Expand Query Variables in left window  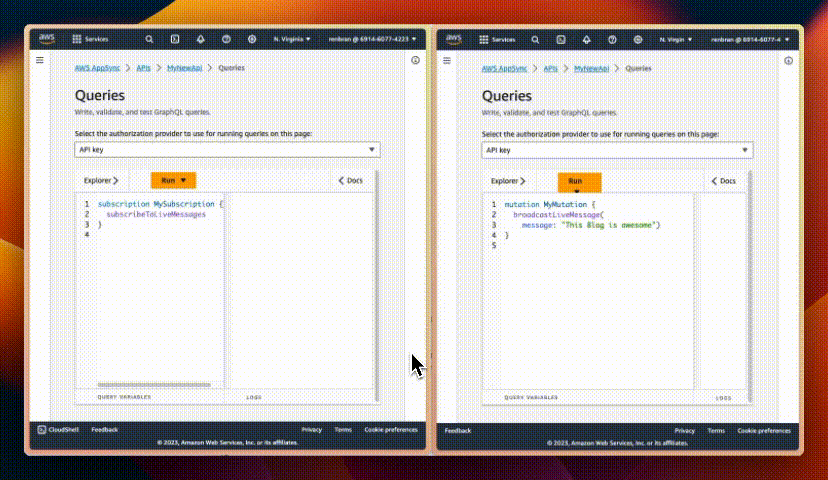pos(124,397)
